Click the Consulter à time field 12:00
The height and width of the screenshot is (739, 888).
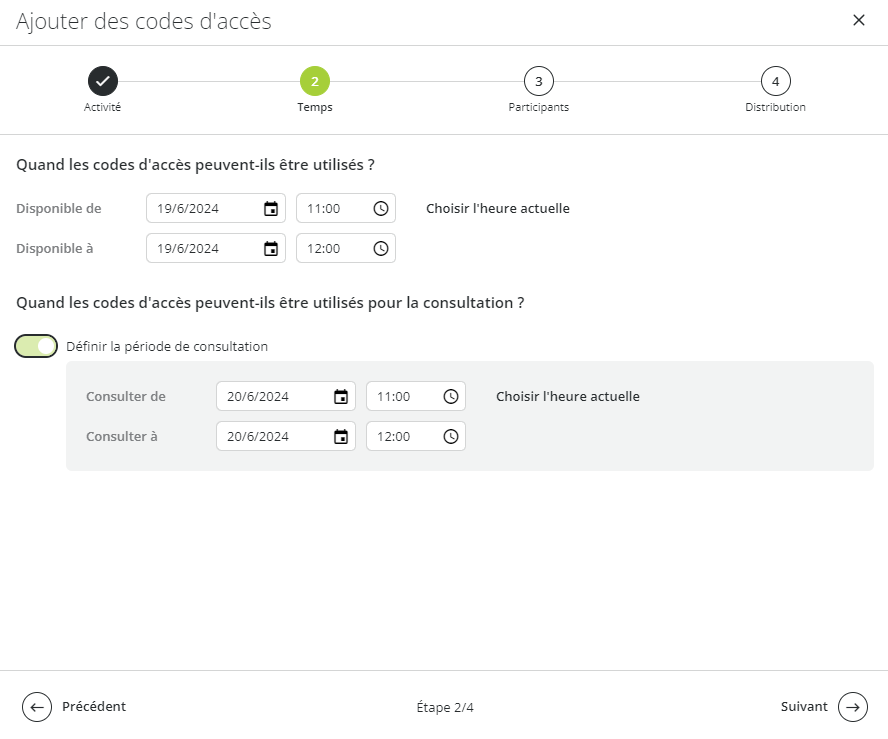tap(416, 436)
